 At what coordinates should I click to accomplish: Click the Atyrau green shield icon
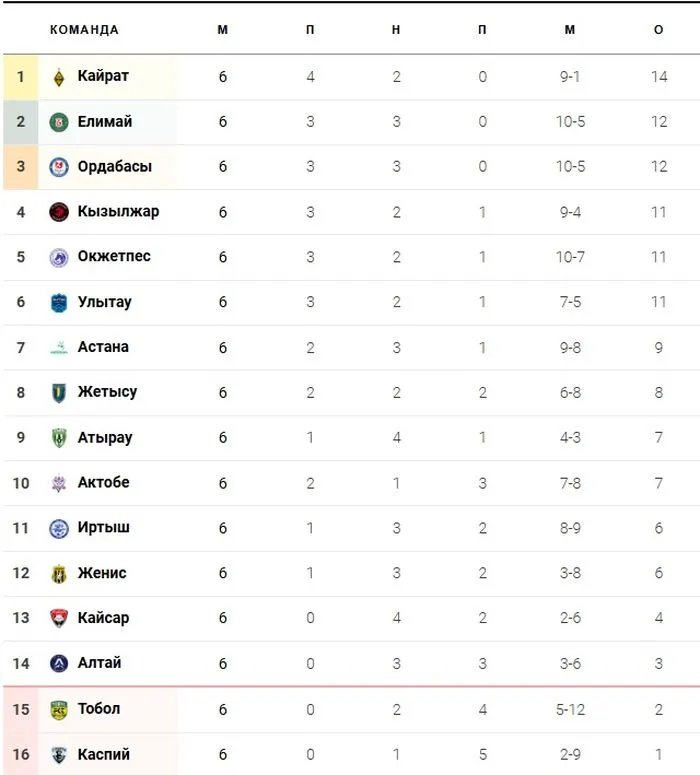[59, 438]
